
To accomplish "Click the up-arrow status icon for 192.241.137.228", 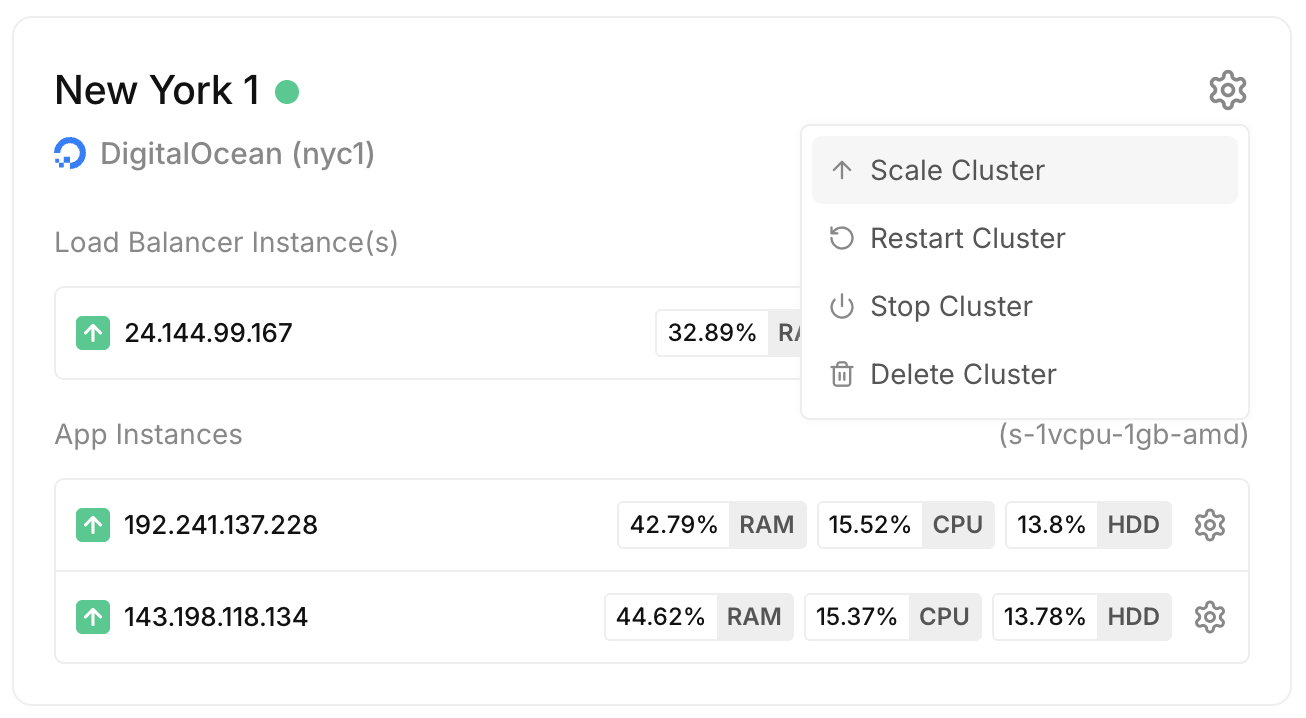I will [x=93, y=525].
